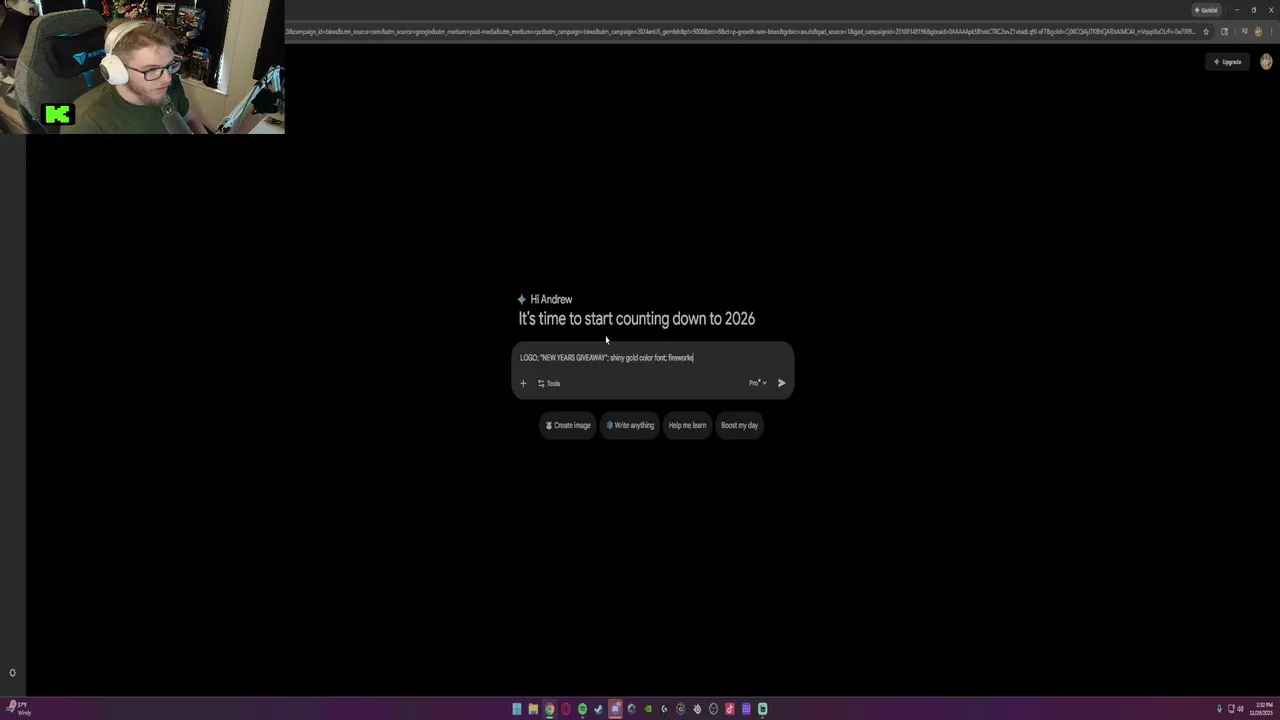Switch to Chrome in the taskbar
The image size is (1280, 720).
549,709
